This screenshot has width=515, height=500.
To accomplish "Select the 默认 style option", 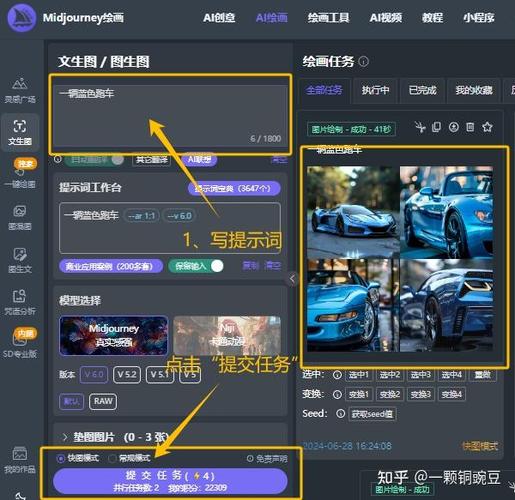I will tap(71, 401).
